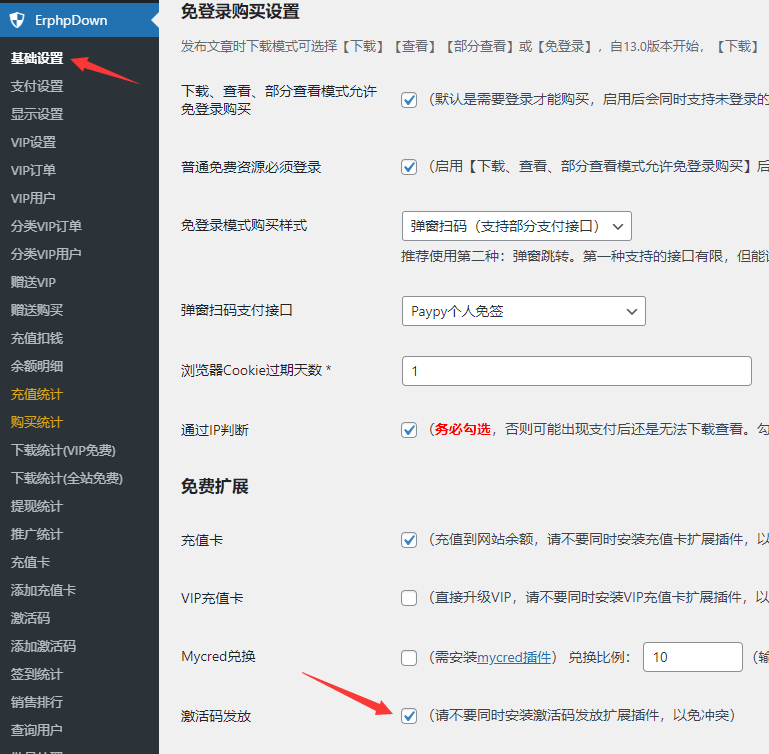769x754 pixels.
Task: Go to 赠送VIP page
Action: coord(33,282)
